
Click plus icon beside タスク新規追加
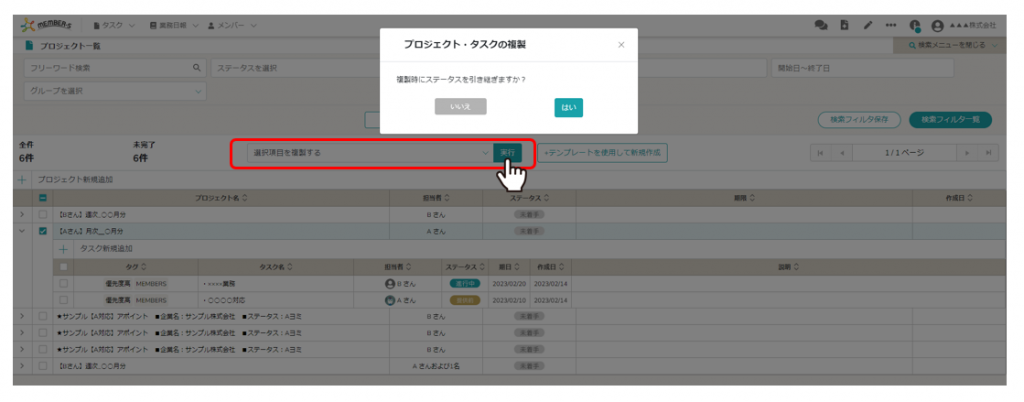[x=65, y=248]
